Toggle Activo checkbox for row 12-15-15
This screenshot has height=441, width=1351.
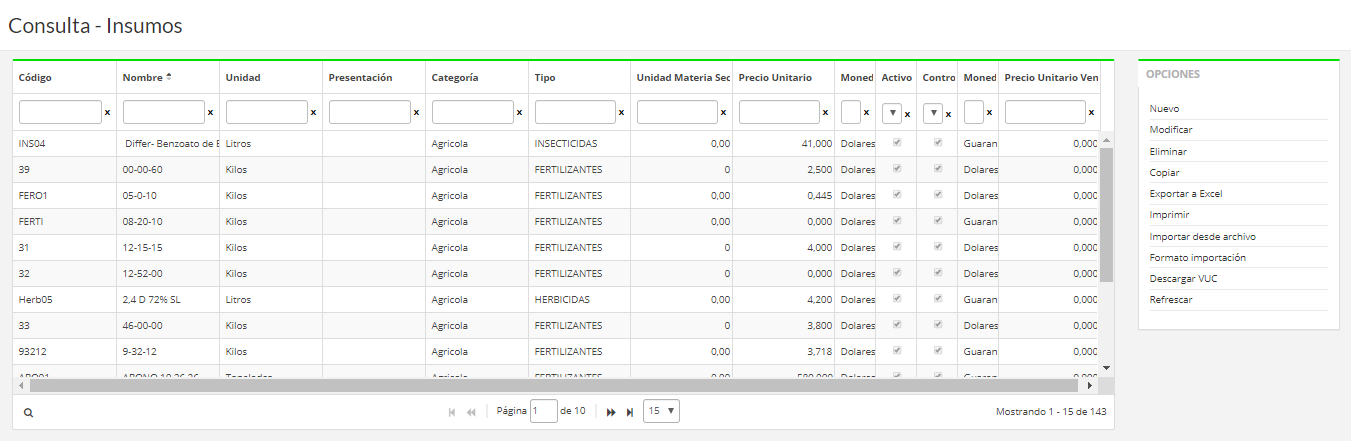click(897, 247)
